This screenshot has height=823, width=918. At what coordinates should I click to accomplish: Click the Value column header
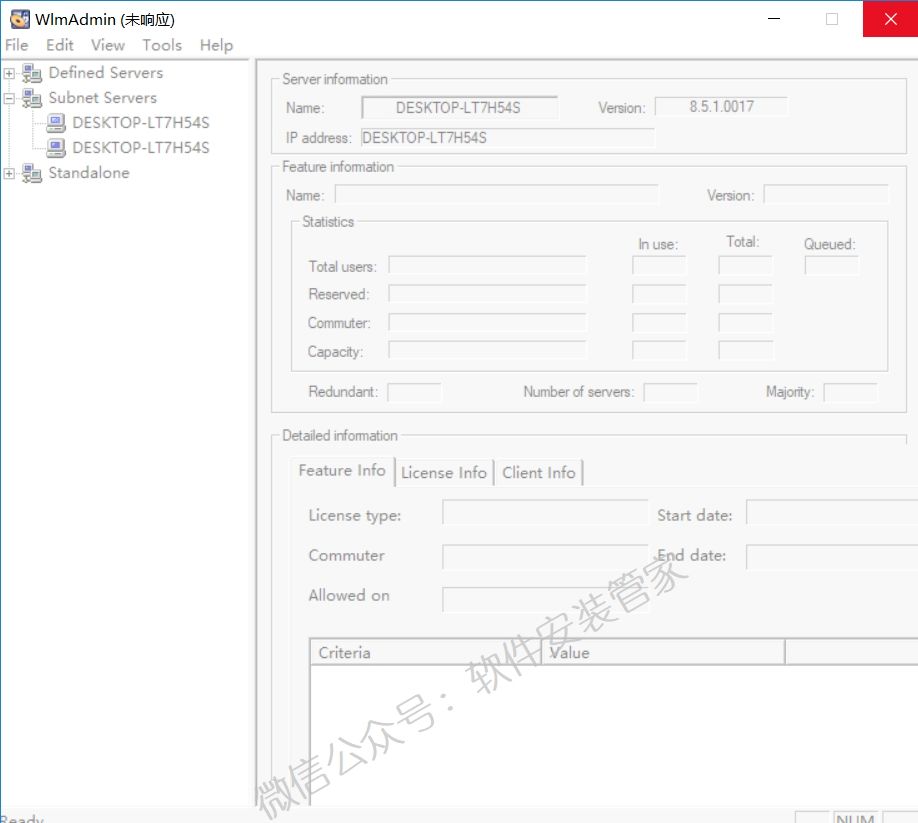click(663, 652)
